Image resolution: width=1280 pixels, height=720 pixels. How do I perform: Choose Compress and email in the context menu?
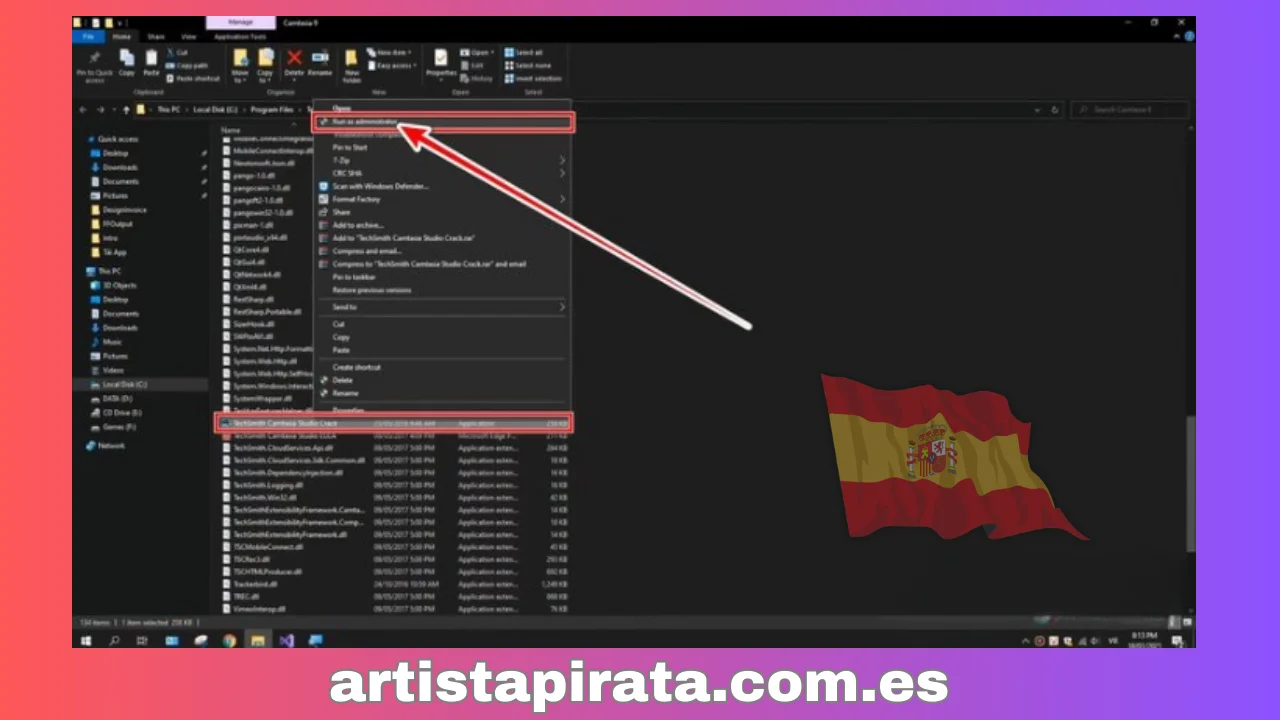443,251
